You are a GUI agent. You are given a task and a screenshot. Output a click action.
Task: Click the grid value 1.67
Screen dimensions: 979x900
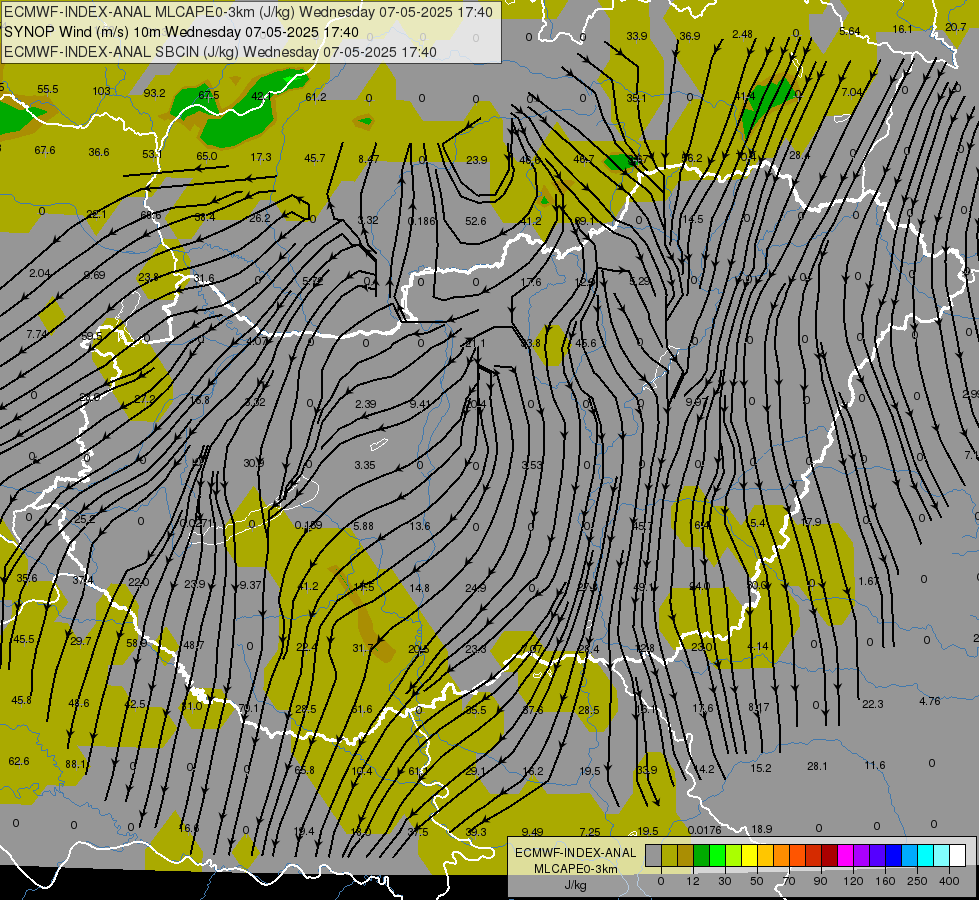tap(868, 581)
